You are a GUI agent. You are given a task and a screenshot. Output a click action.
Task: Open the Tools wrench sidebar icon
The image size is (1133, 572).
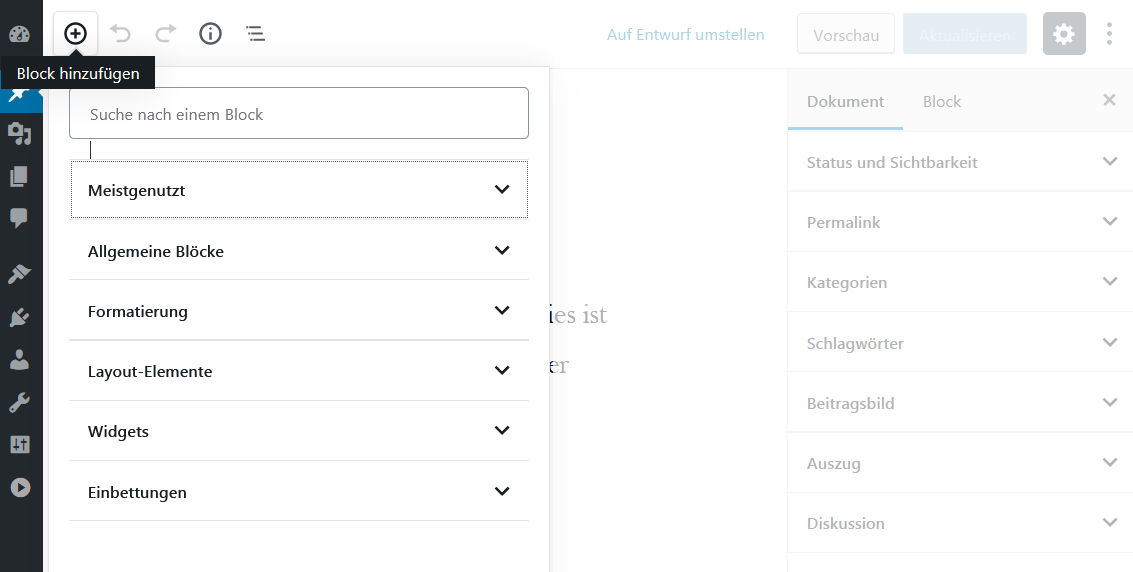tap(20, 402)
